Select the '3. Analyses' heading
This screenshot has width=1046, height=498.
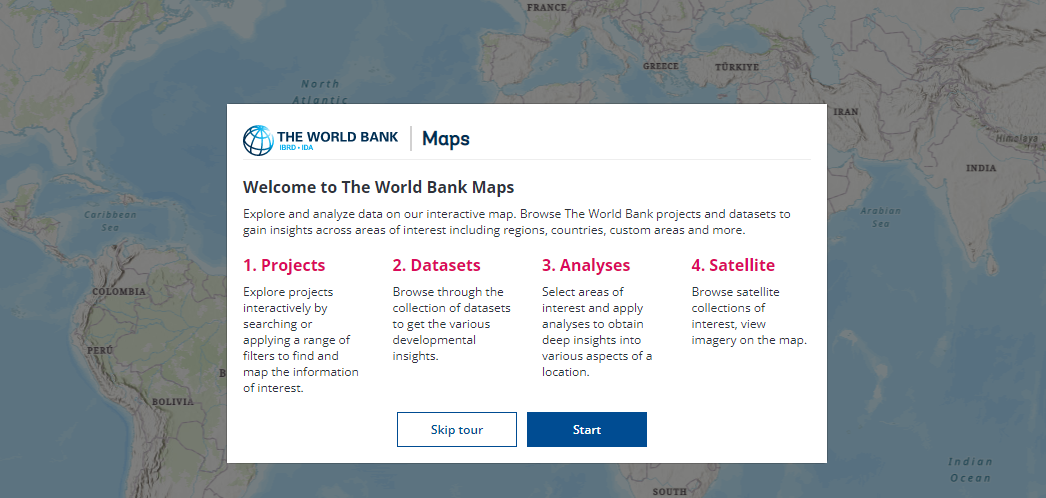coord(586,265)
